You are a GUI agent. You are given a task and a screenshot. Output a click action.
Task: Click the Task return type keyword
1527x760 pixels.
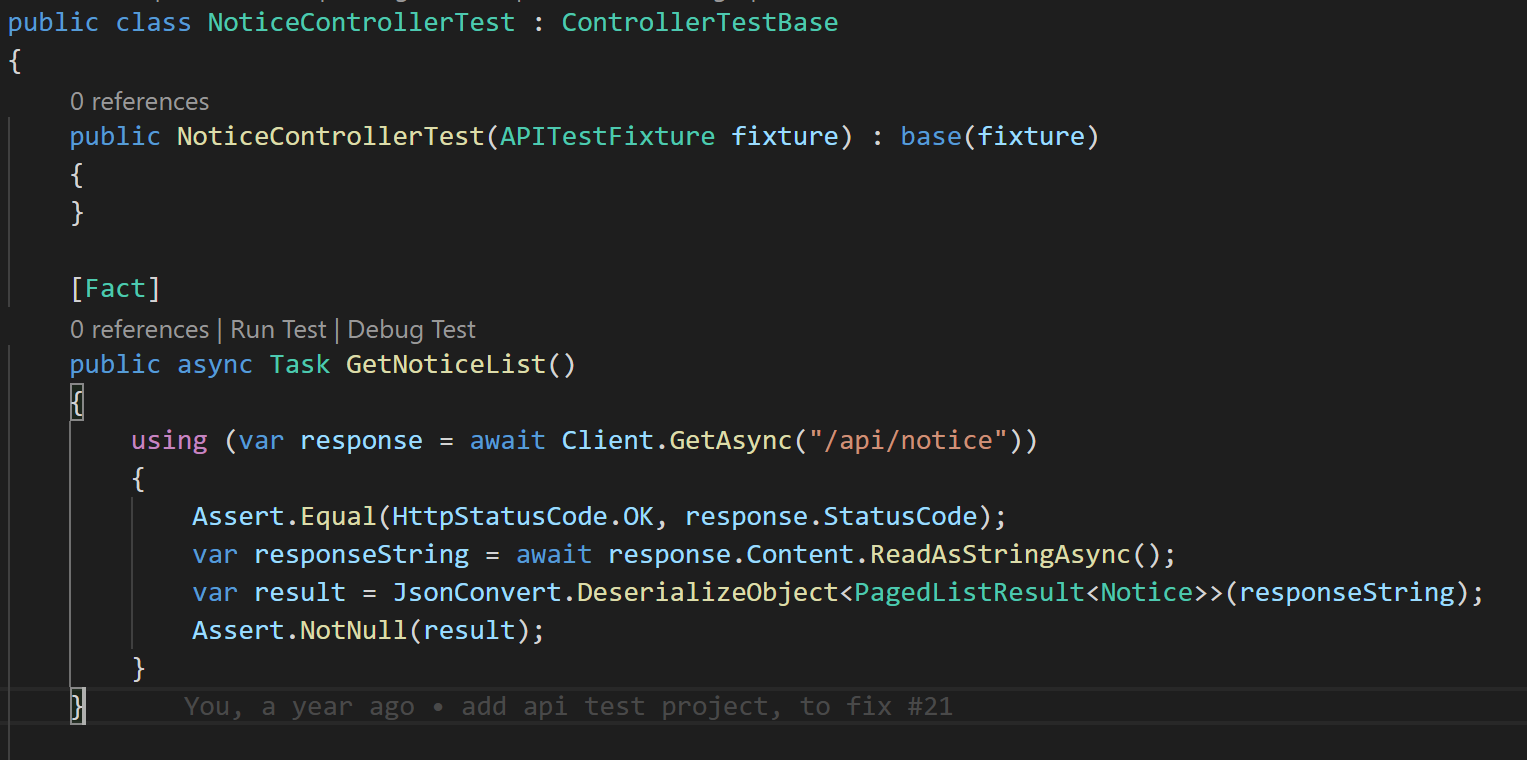pos(300,364)
